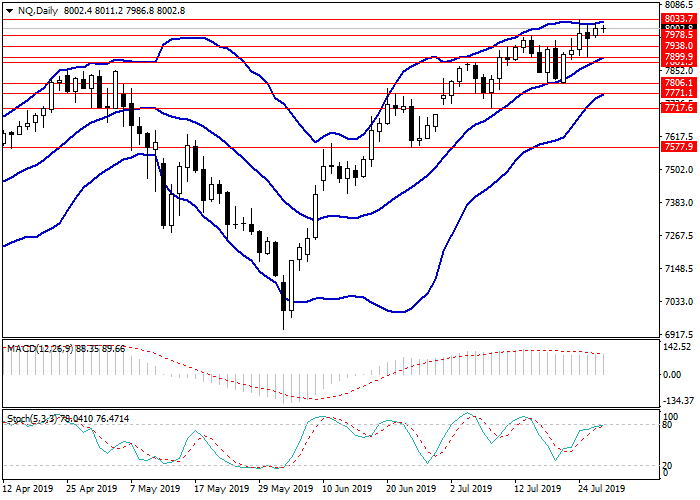Select the 7771.1 support level label
Viewport: 700px width, 500px height.
pyautogui.click(x=679, y=93)
